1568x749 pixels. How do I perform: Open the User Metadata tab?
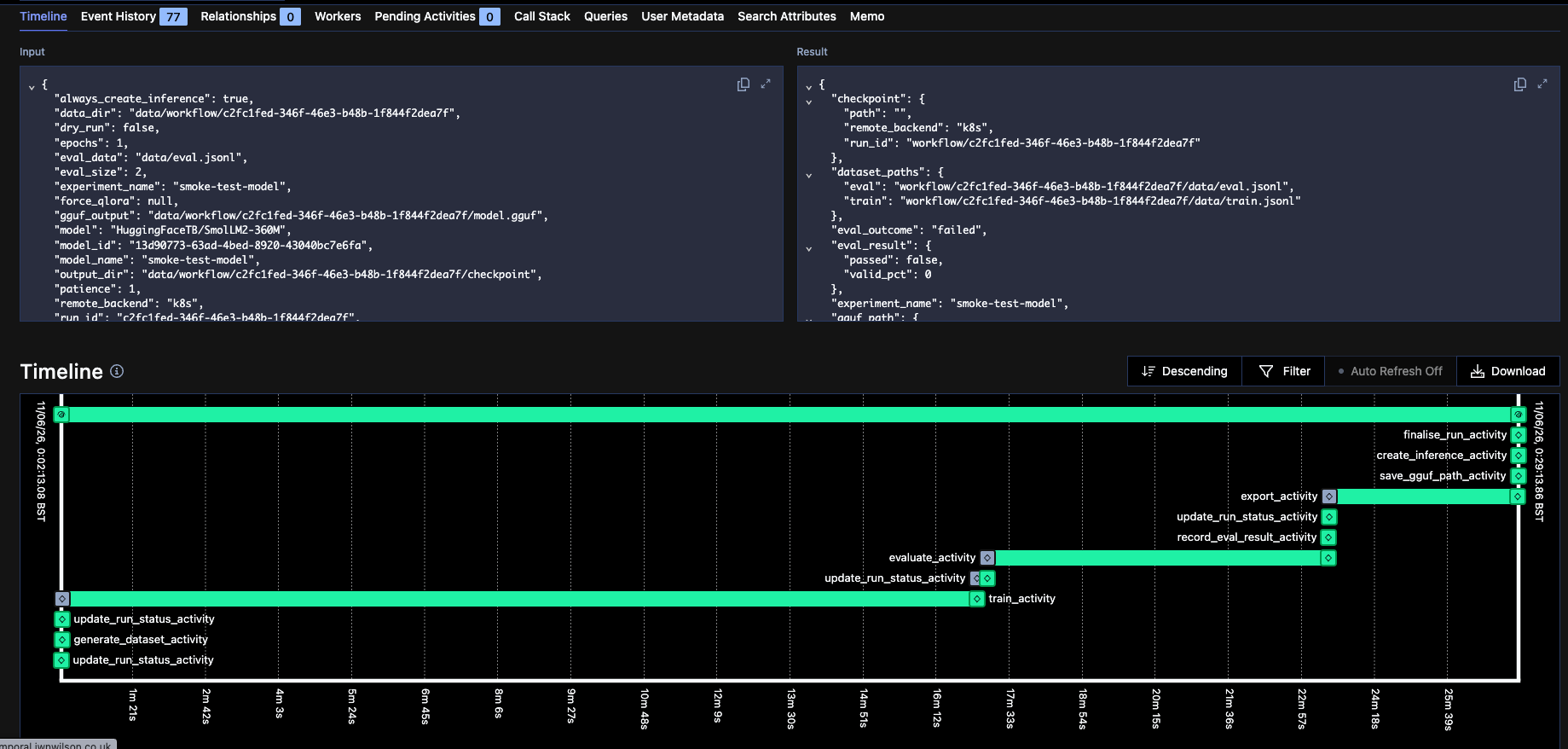pyautogui.click(x=682, y=16)
